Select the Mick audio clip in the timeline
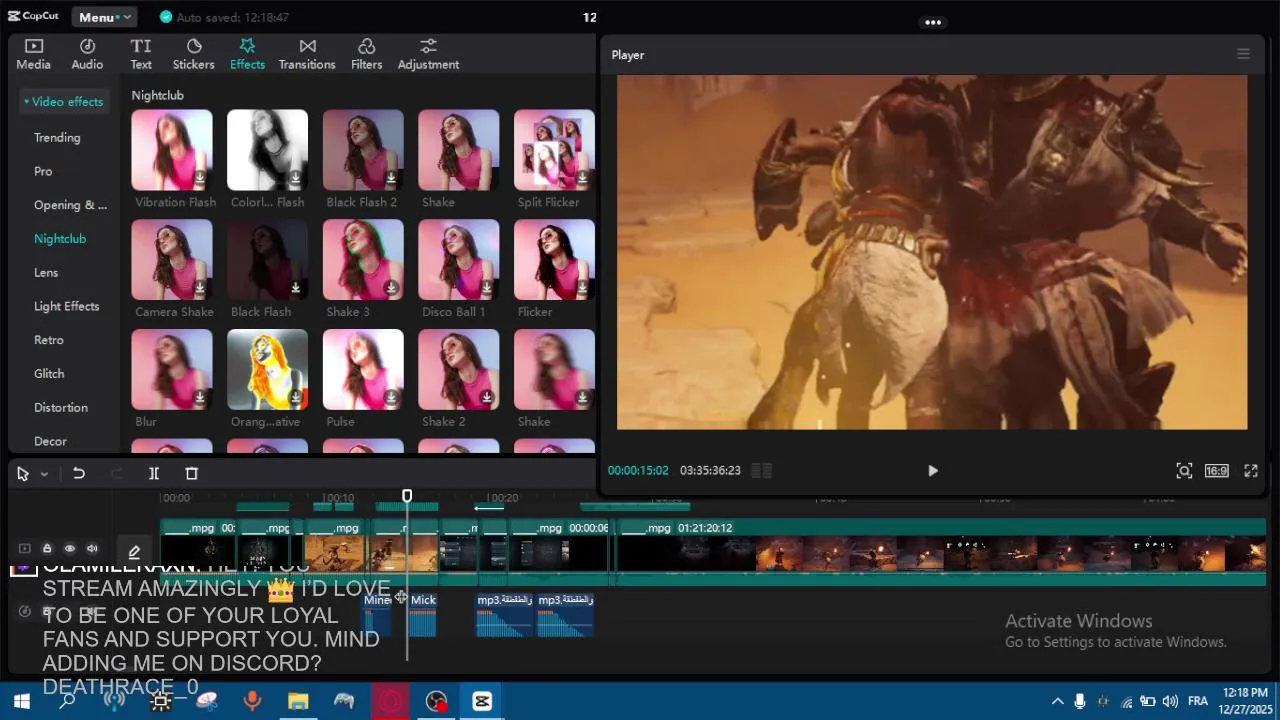 (x=422, y=614)
